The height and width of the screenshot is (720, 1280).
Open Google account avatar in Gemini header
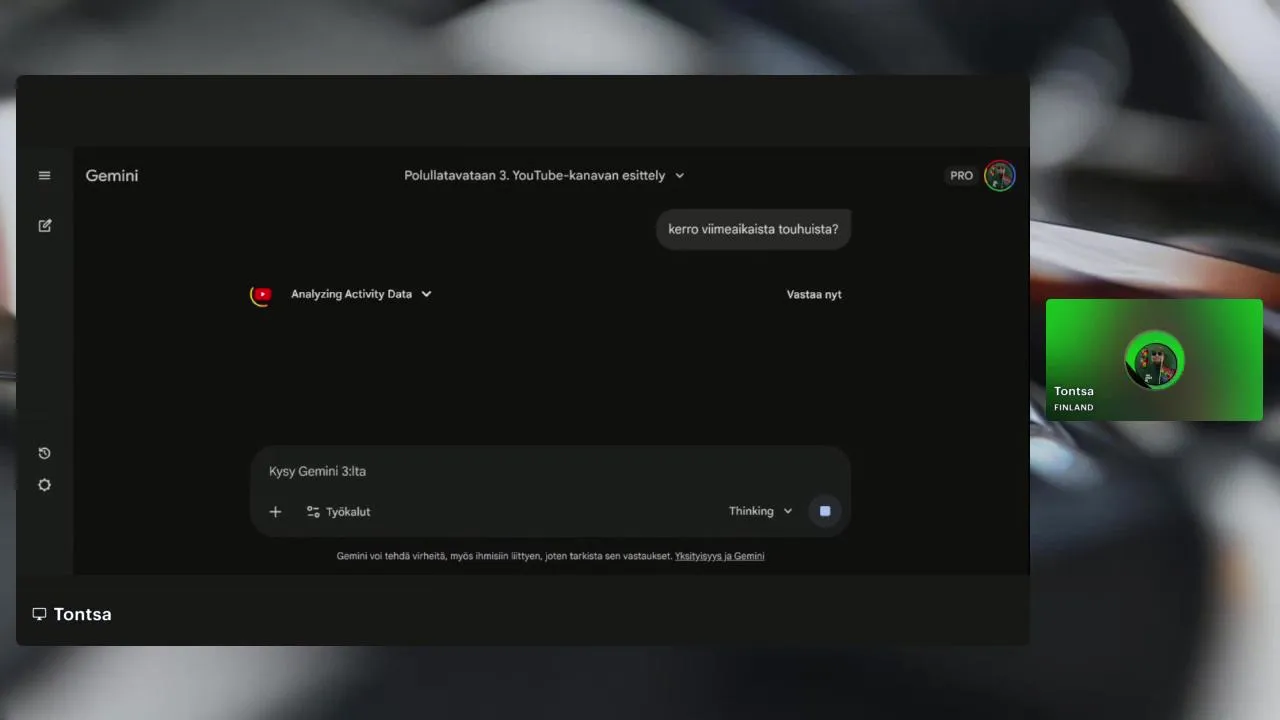(x=999, y=176)
